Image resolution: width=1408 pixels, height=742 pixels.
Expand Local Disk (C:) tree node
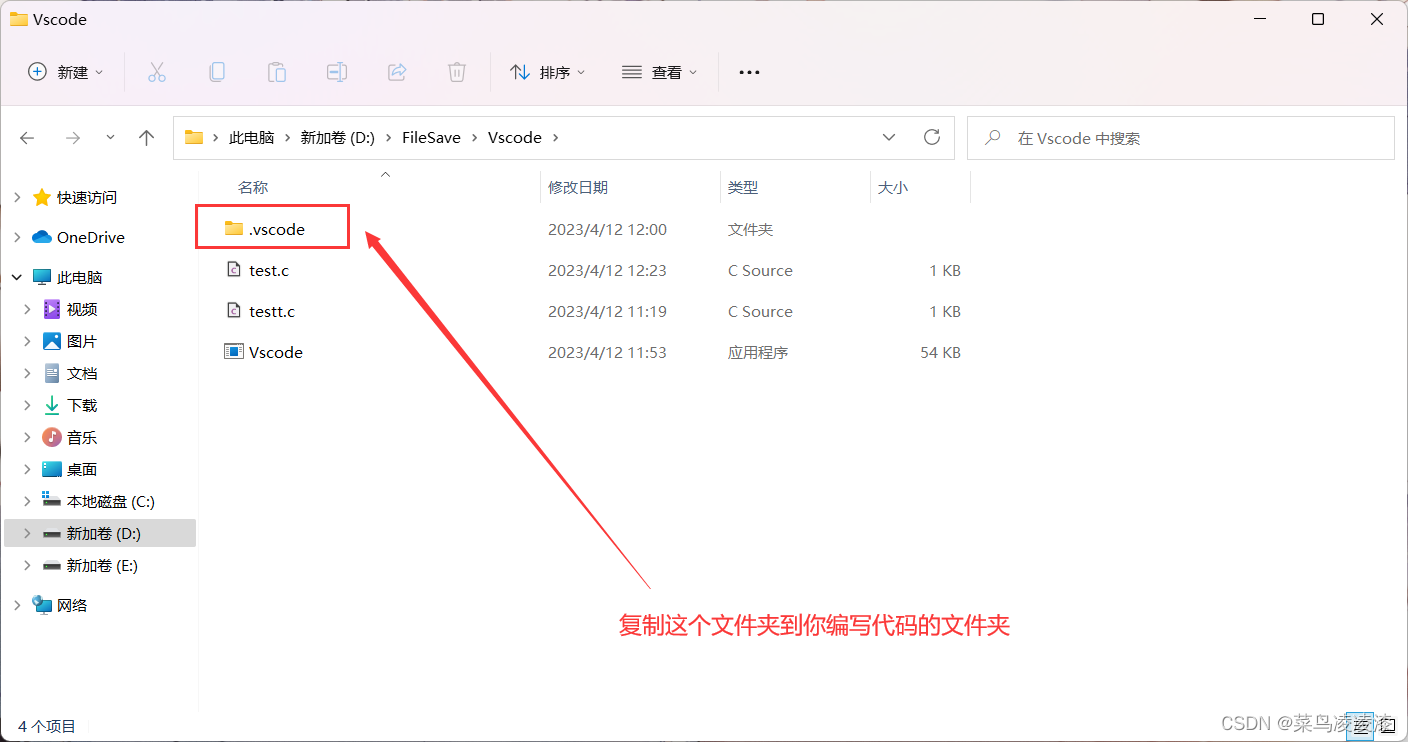tap(27, 501)
